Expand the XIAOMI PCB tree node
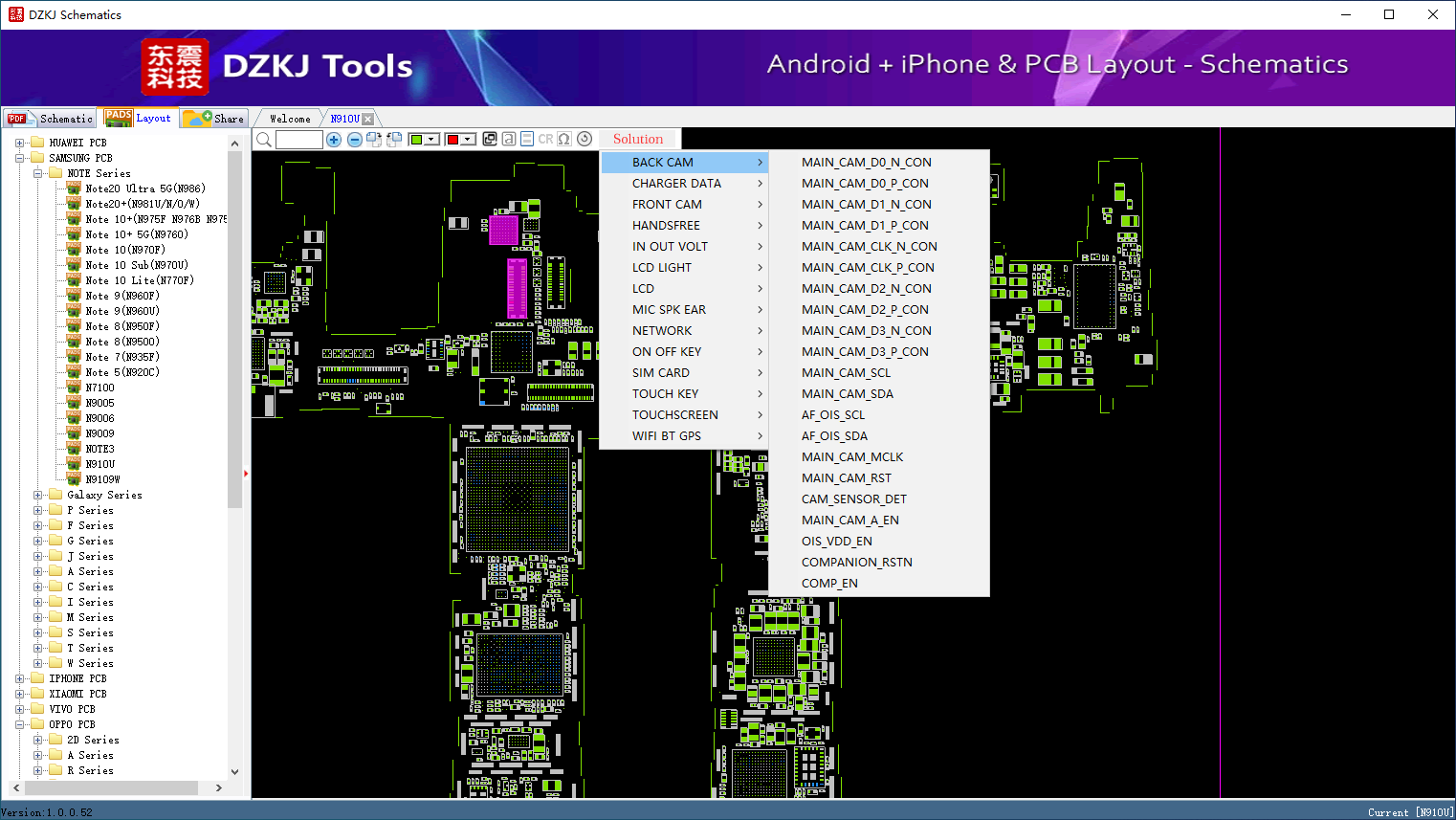 click(x=20, y=694)
